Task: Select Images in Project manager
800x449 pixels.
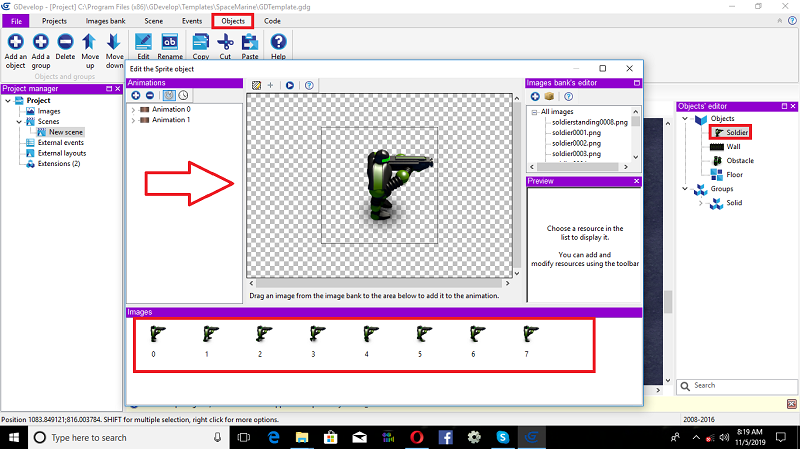Action: coord(49,111)
